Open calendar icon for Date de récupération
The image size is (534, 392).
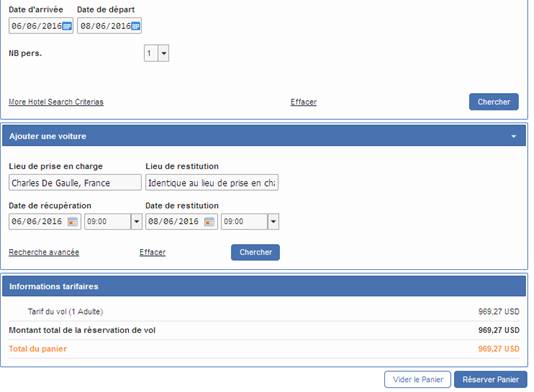(x=73, y=222)
